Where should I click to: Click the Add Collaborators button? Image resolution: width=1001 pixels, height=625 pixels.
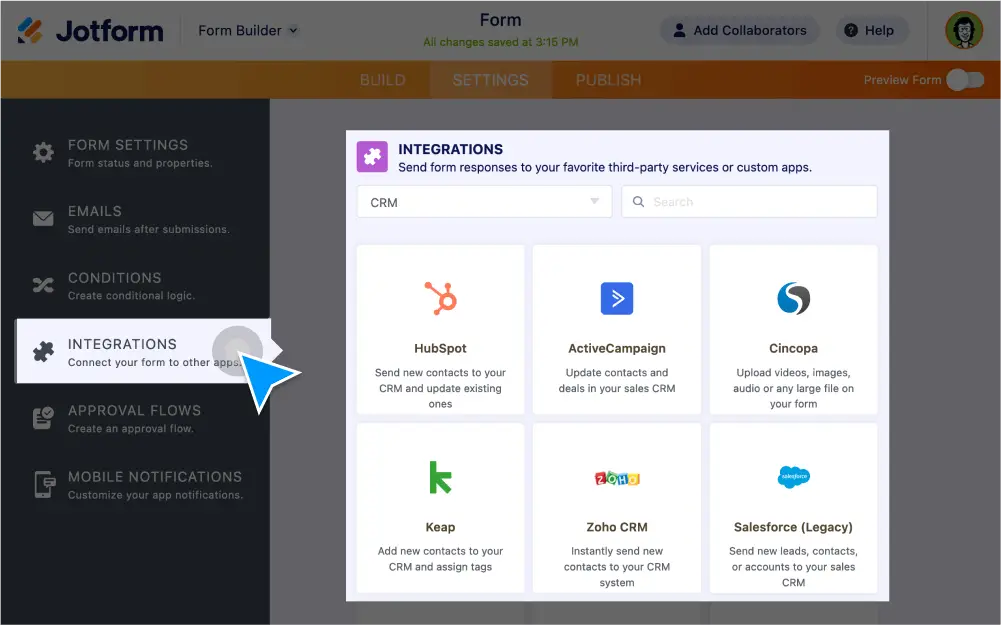point(739,30)
